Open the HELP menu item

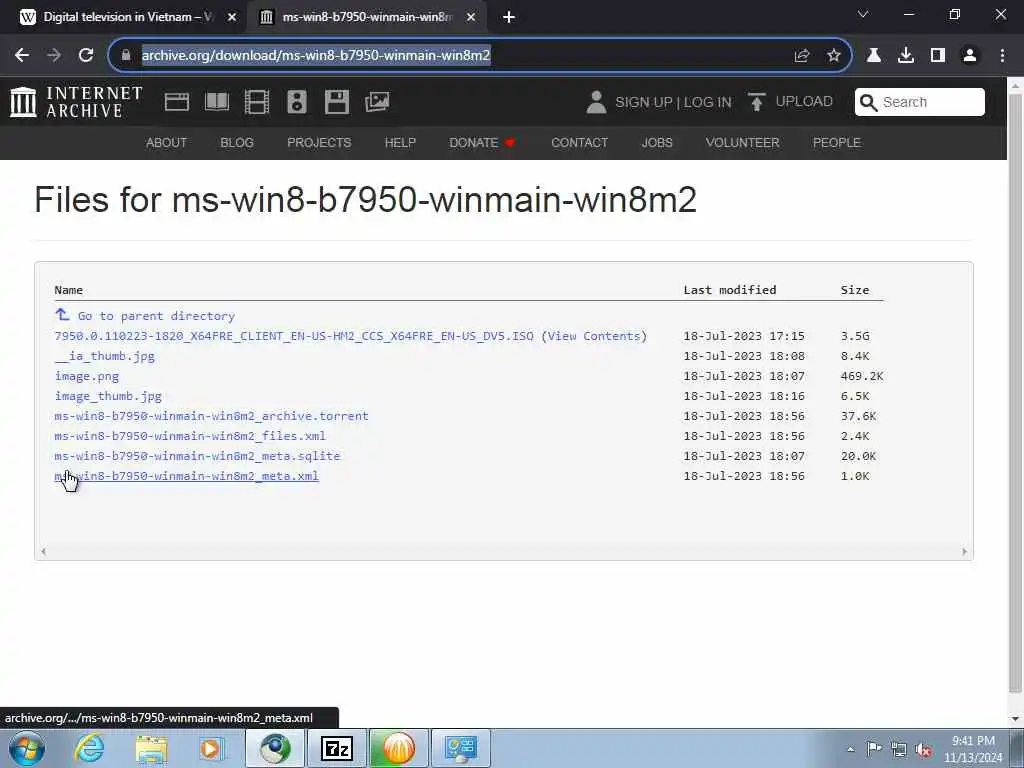tap(400, 142)
